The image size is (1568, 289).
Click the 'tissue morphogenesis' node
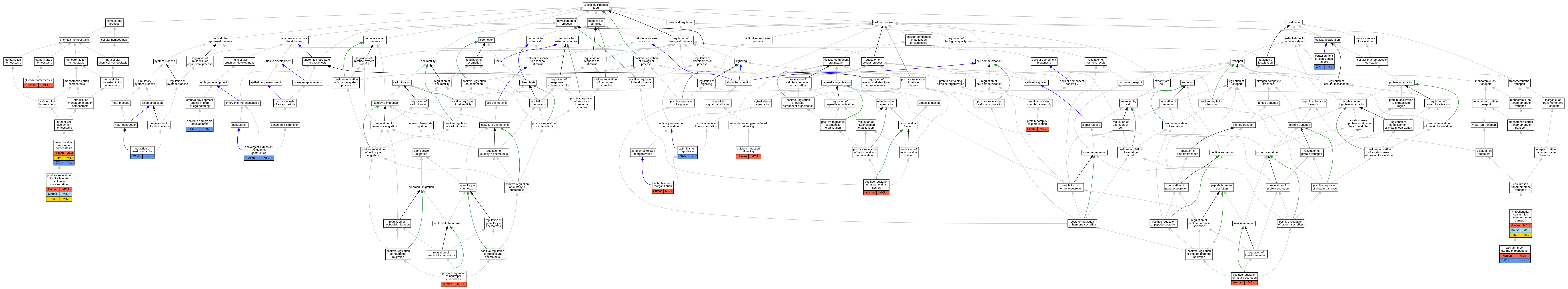click(x=307, y=82)
